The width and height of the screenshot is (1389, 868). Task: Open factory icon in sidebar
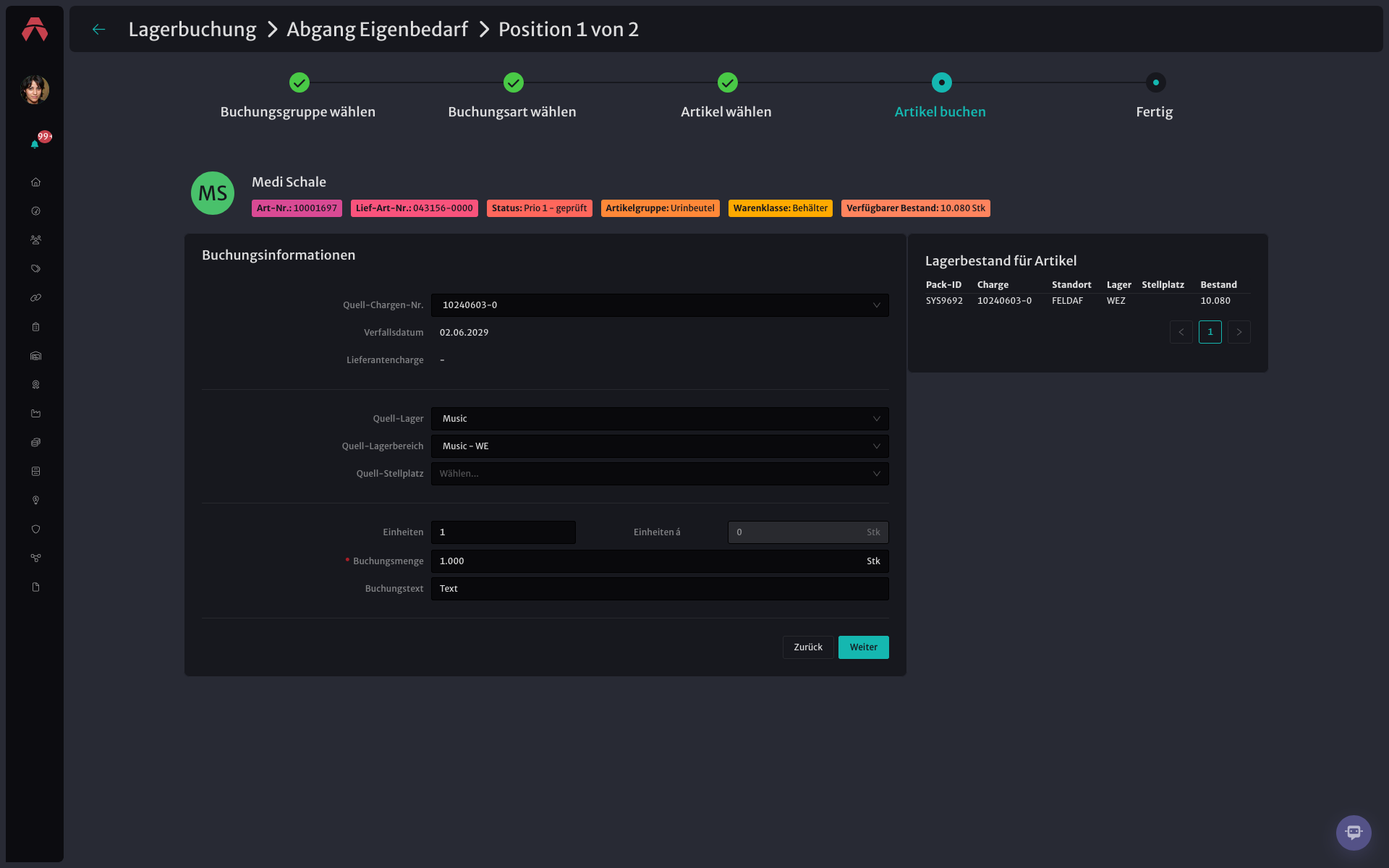point(35,414)
